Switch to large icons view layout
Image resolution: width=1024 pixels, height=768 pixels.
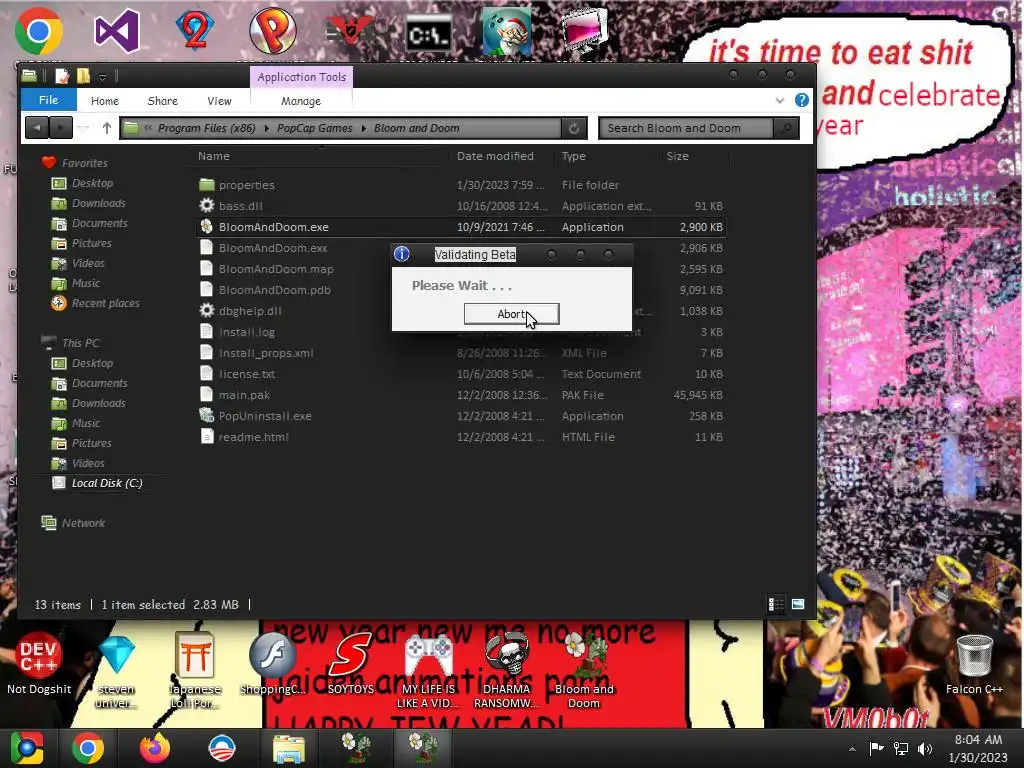click(798, 604)
